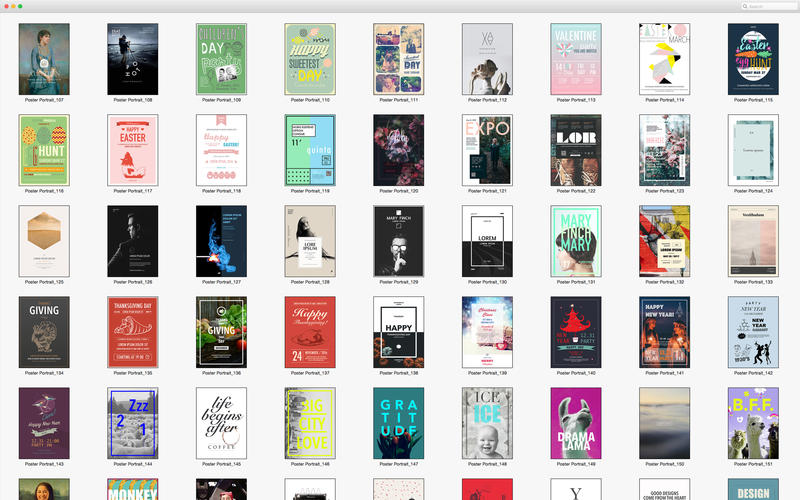Screen dimensions: 800x500
Task: Select the Poster Portrait_107 woman portrait template
Action: pos(44,59)
